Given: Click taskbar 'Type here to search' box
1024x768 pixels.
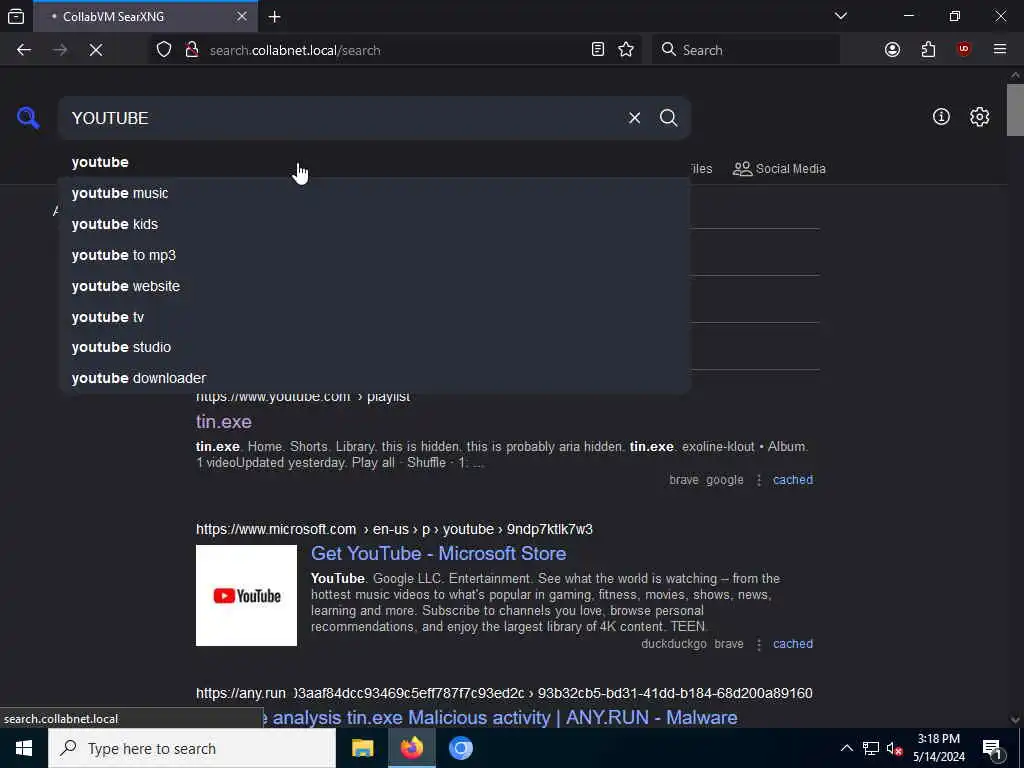Looking at the screenshot, I should [x=192, y=748].
